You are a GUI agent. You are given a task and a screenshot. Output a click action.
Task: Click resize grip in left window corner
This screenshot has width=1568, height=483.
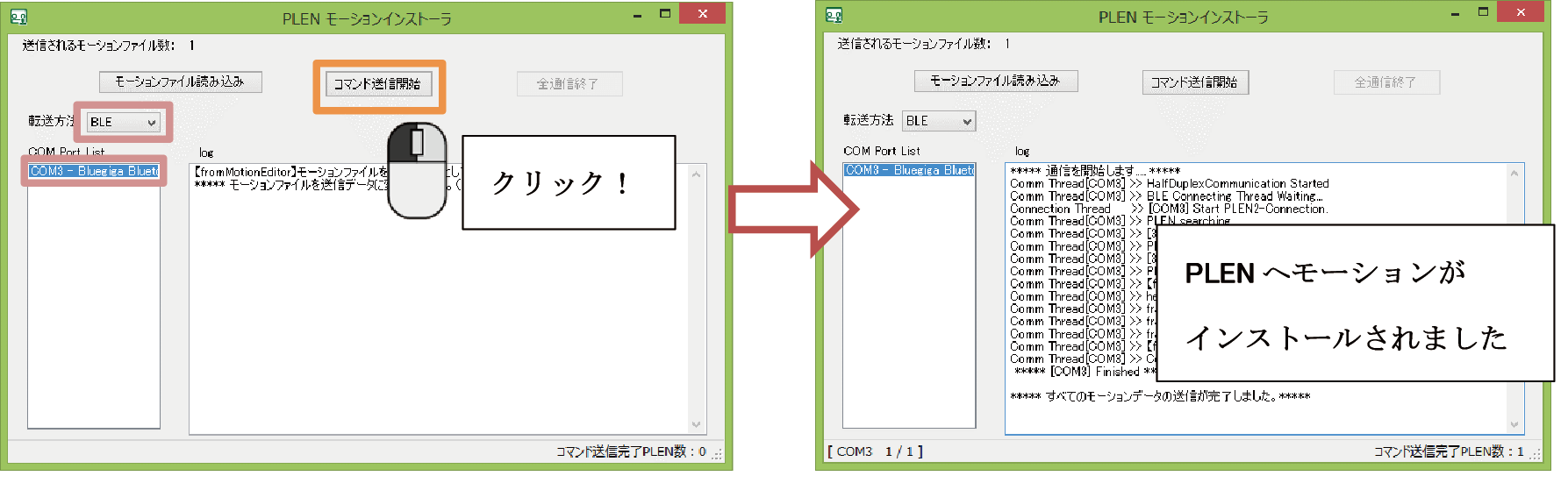tap(717, 454)
